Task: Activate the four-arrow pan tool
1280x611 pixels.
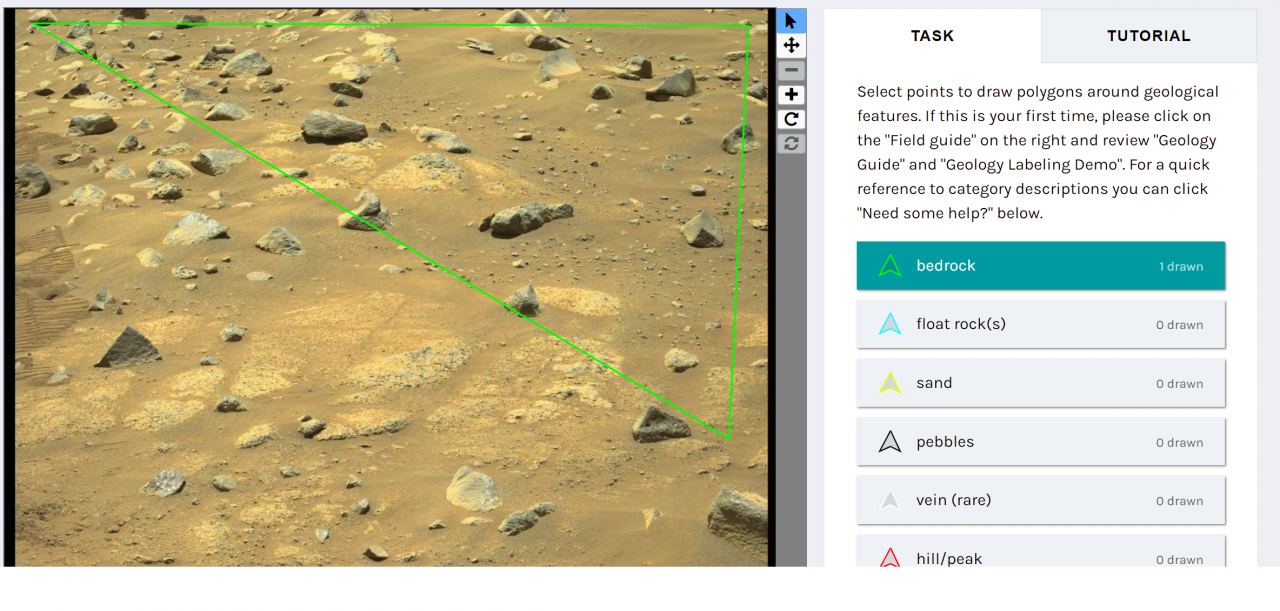Action: pos(791,45)
